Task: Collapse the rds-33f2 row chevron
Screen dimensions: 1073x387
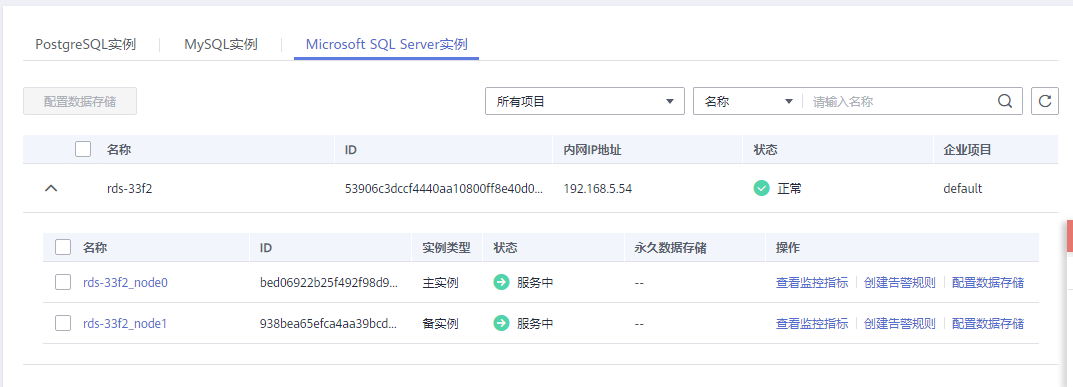Action: point(51,189)
